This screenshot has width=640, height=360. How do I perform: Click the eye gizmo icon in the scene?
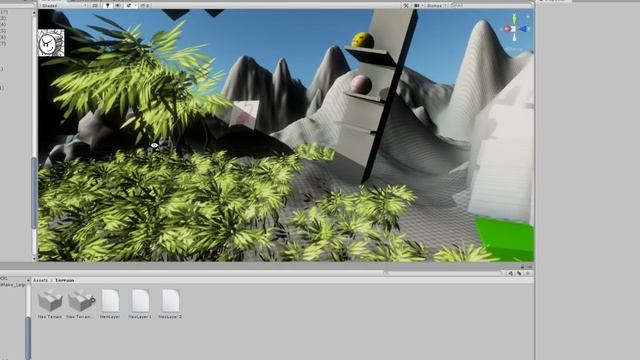[x=154, y=145]
